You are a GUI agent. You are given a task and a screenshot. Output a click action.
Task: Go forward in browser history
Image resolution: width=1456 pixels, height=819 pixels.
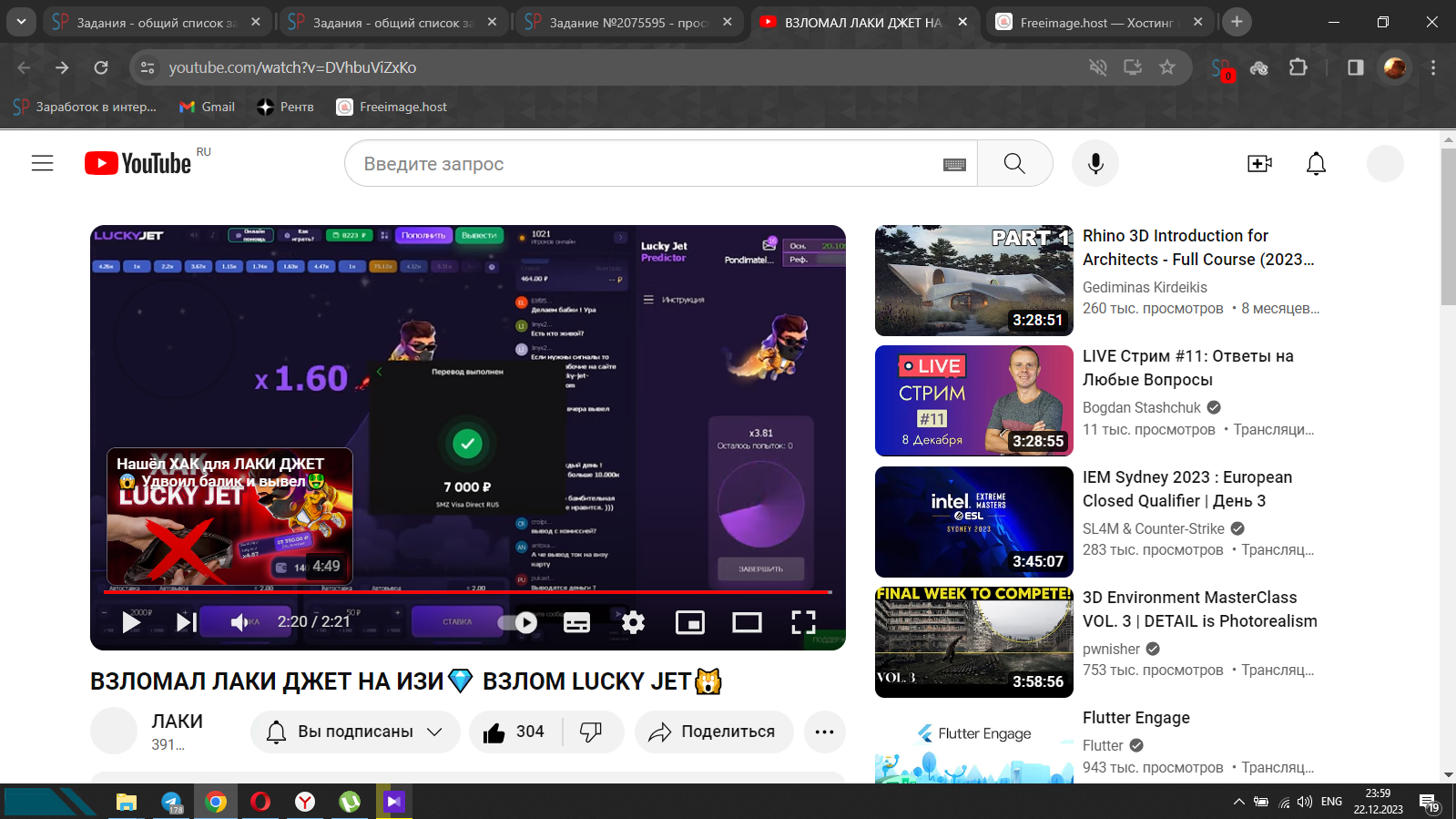(x=62, y=67)
